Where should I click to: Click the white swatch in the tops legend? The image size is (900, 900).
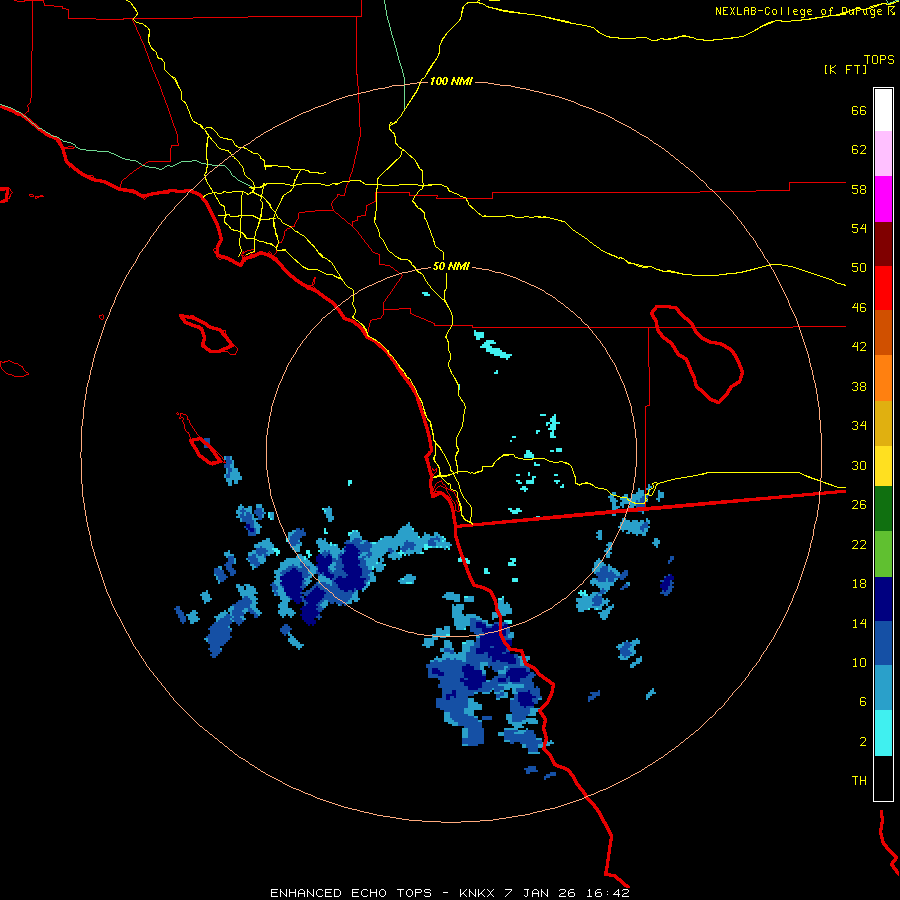(x=883, y=110)
